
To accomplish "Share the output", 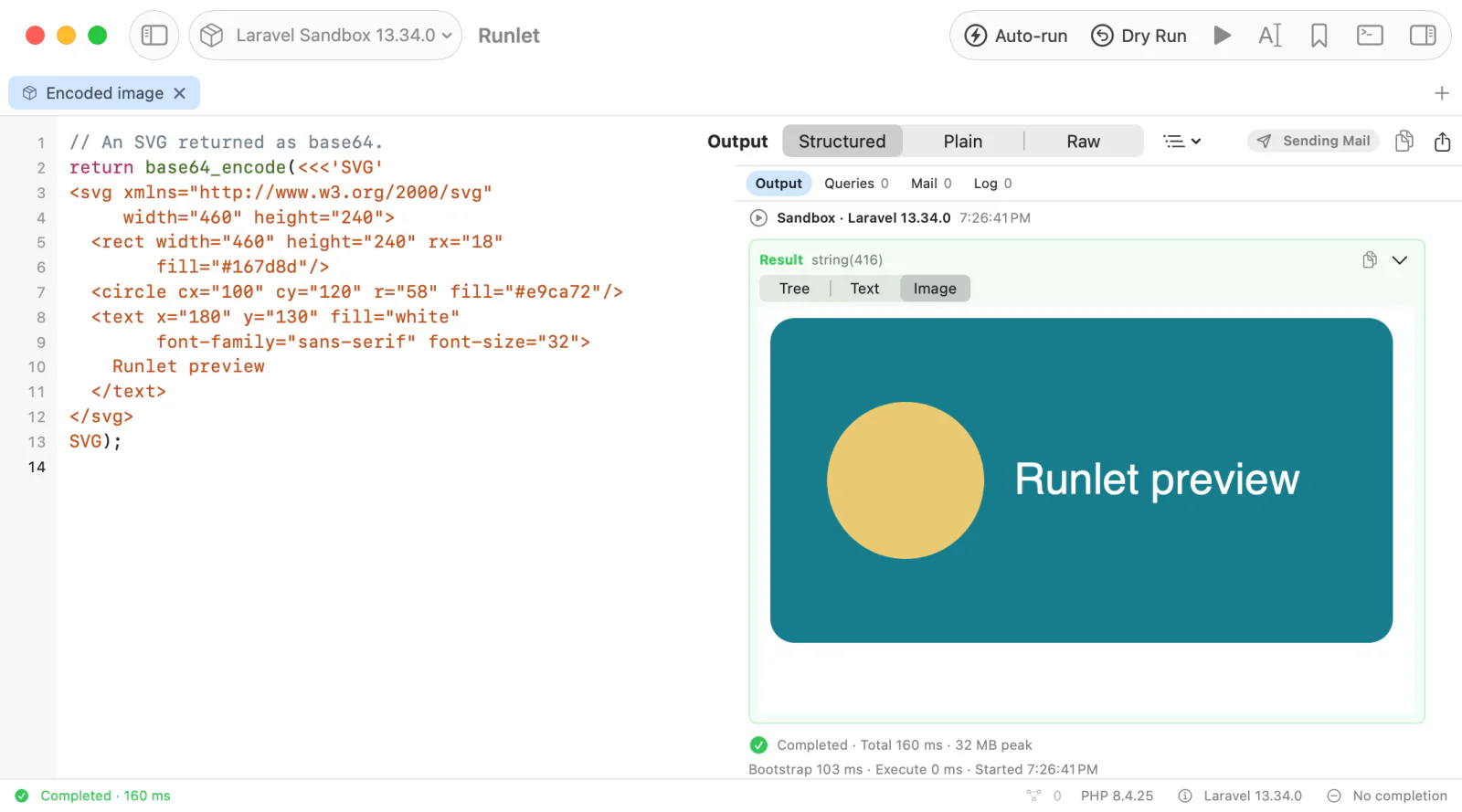I will [1442, 142].
